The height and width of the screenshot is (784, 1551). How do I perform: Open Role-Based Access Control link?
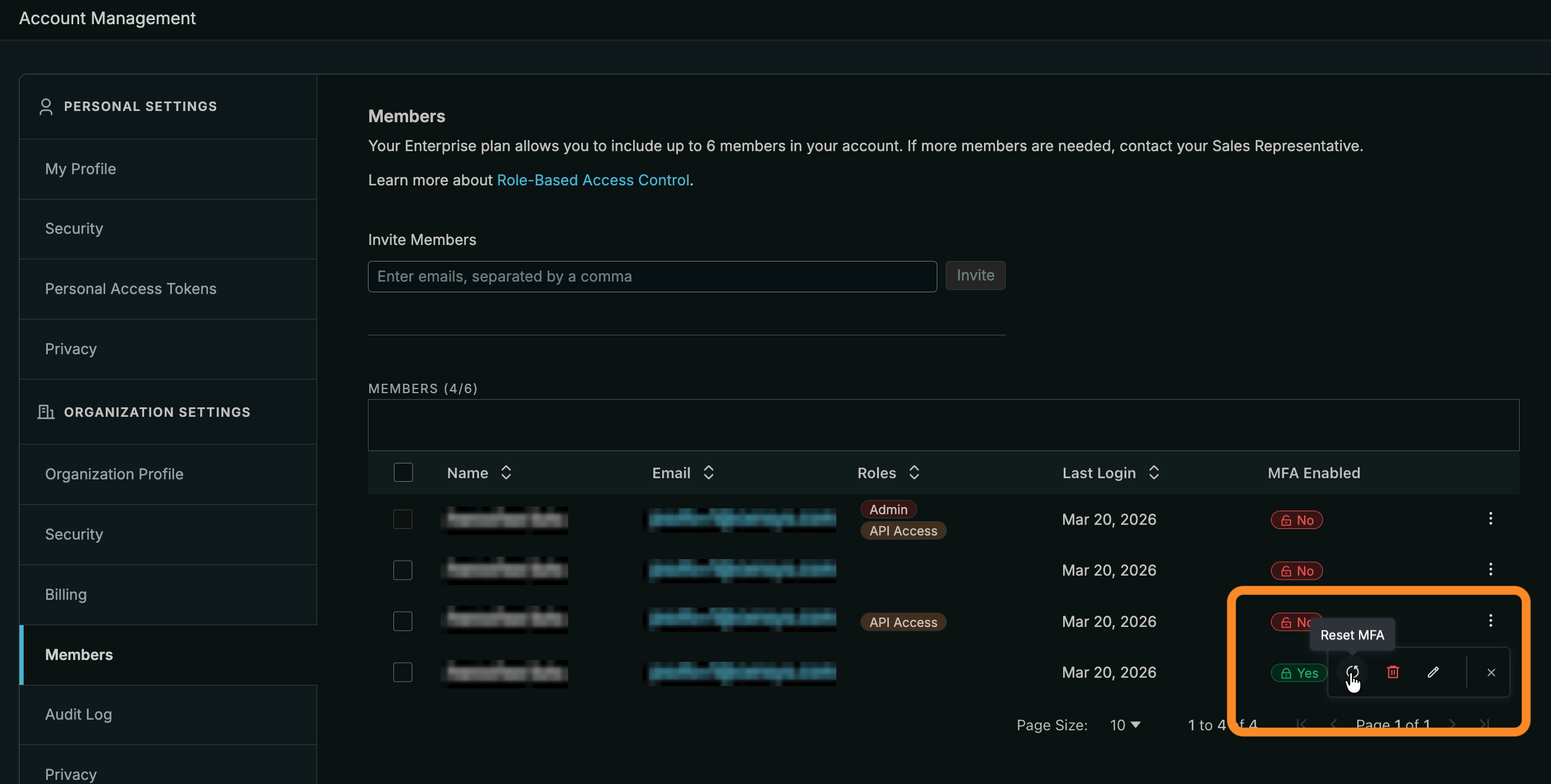coord(592,180)
